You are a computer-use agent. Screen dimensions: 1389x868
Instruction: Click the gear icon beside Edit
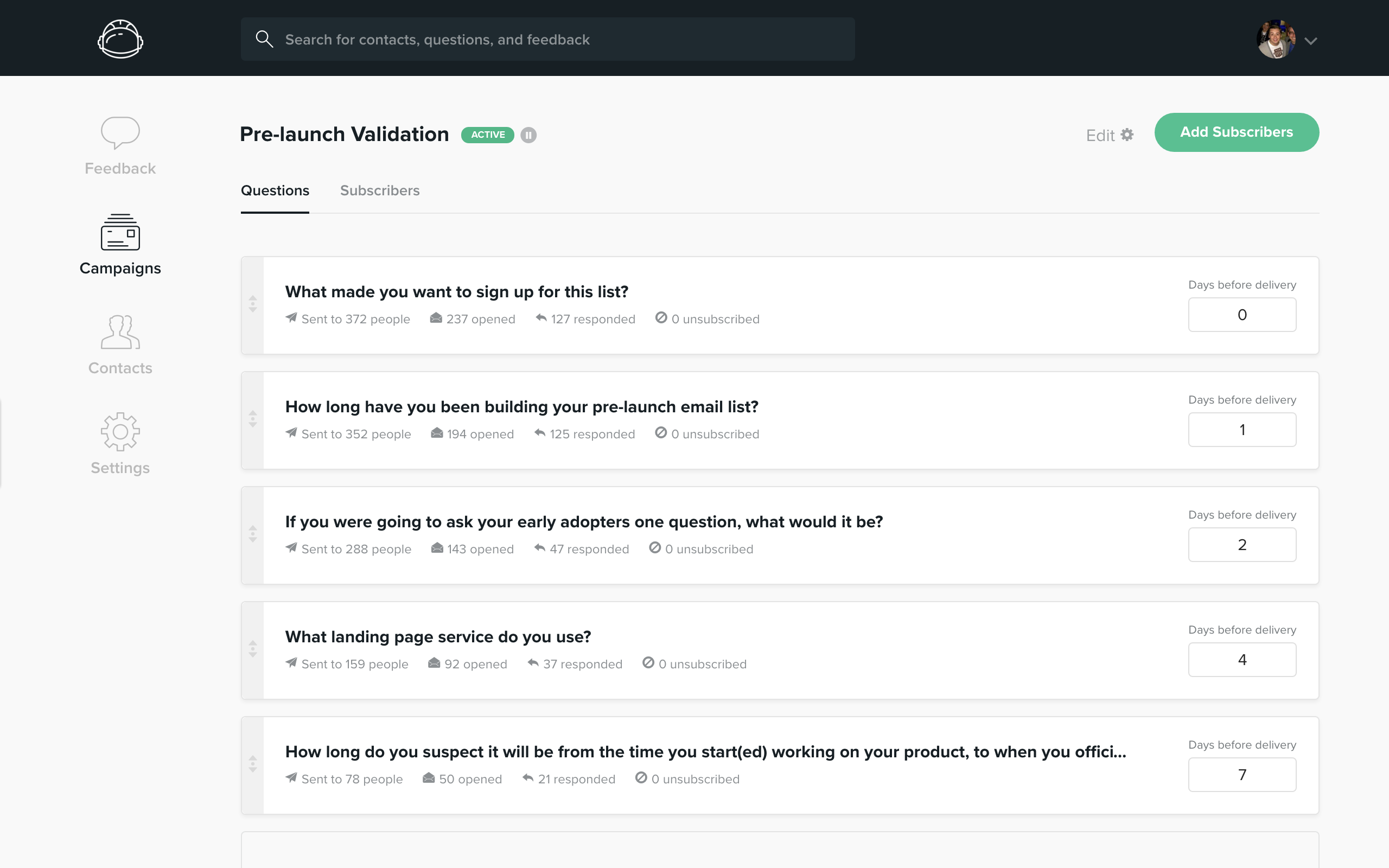(1127, 135)
